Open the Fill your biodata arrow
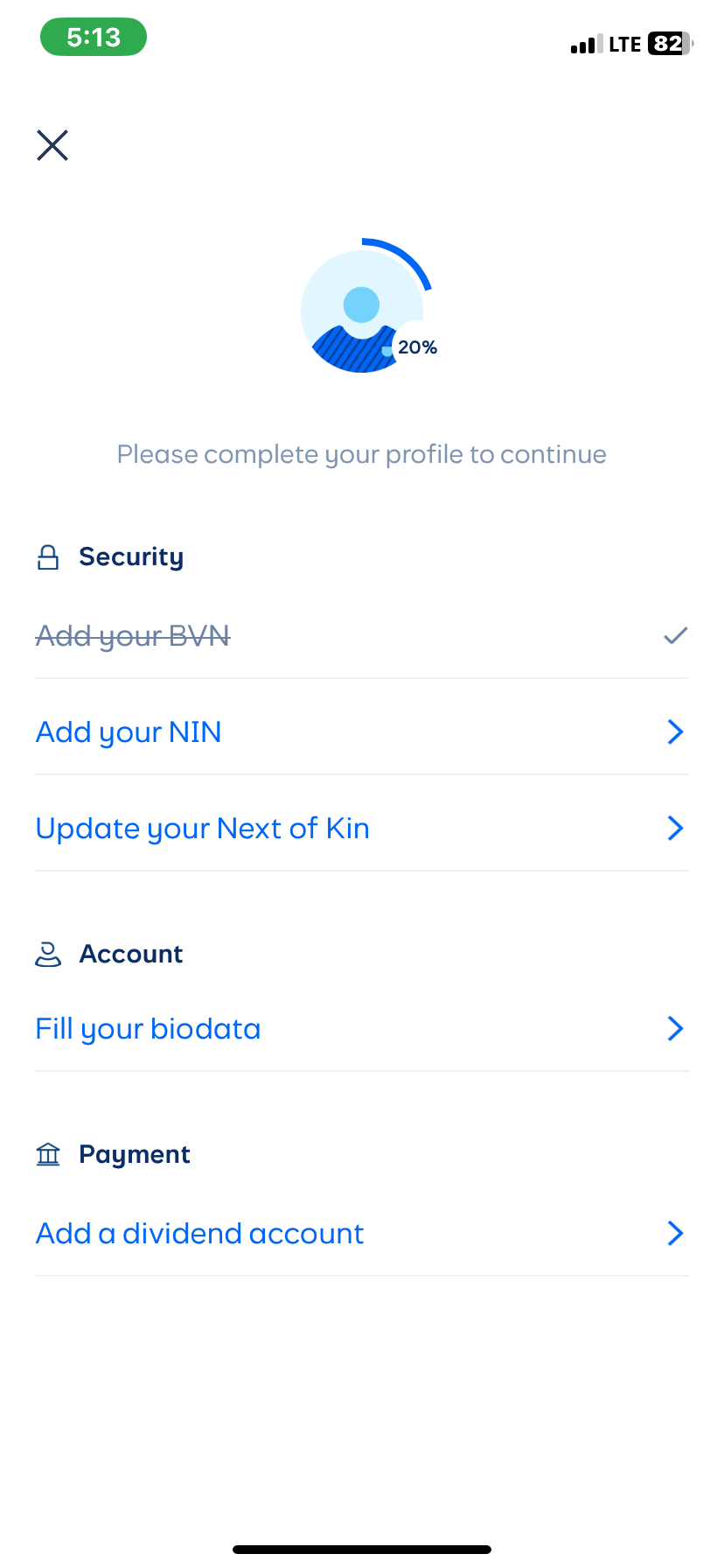The width and height of the screenshot is (724, 1568). tap(675, 1028)
